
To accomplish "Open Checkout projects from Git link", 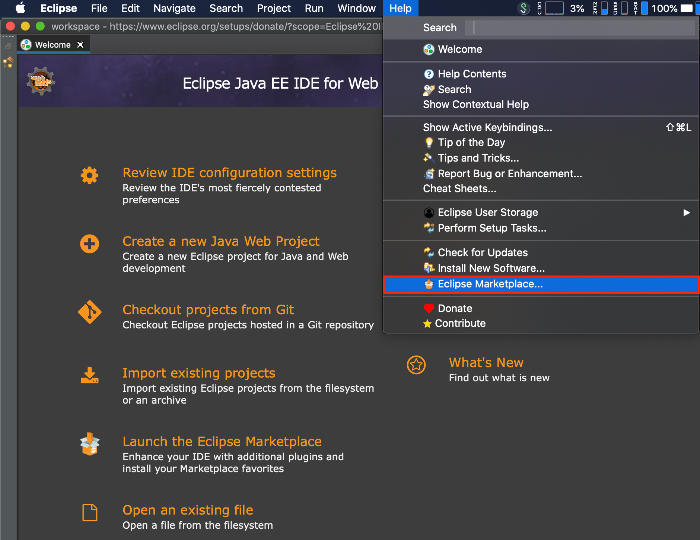I will point(208,310).
